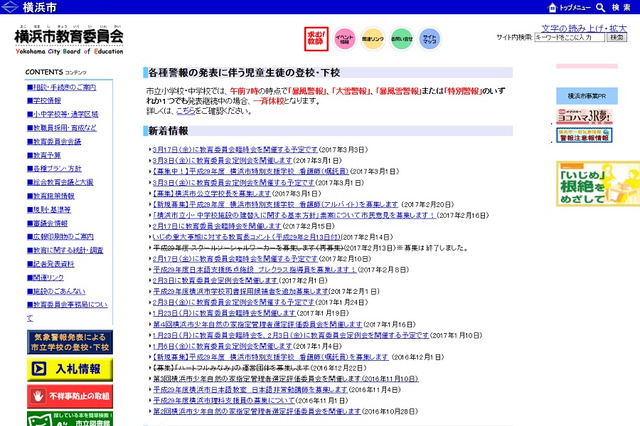Open 関連リンク in the contents menu

[45, 277]
